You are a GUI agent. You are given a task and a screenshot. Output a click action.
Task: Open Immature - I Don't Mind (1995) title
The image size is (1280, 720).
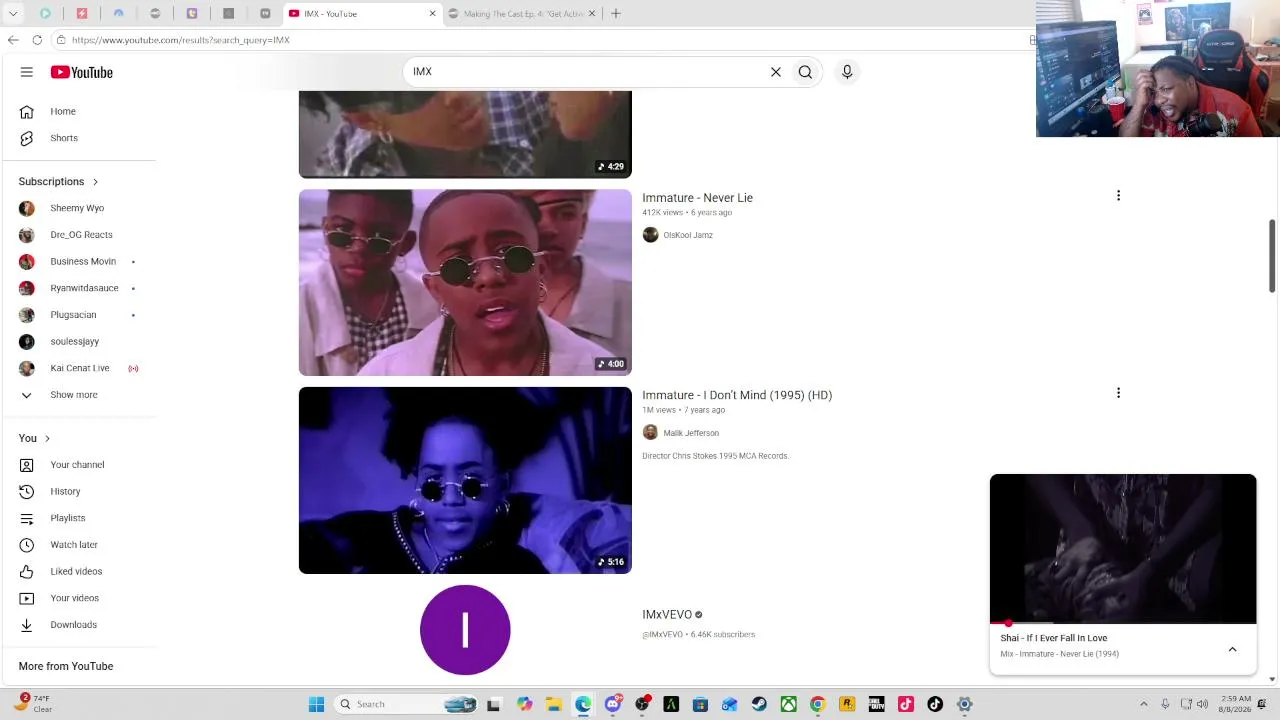click(737, 395)
